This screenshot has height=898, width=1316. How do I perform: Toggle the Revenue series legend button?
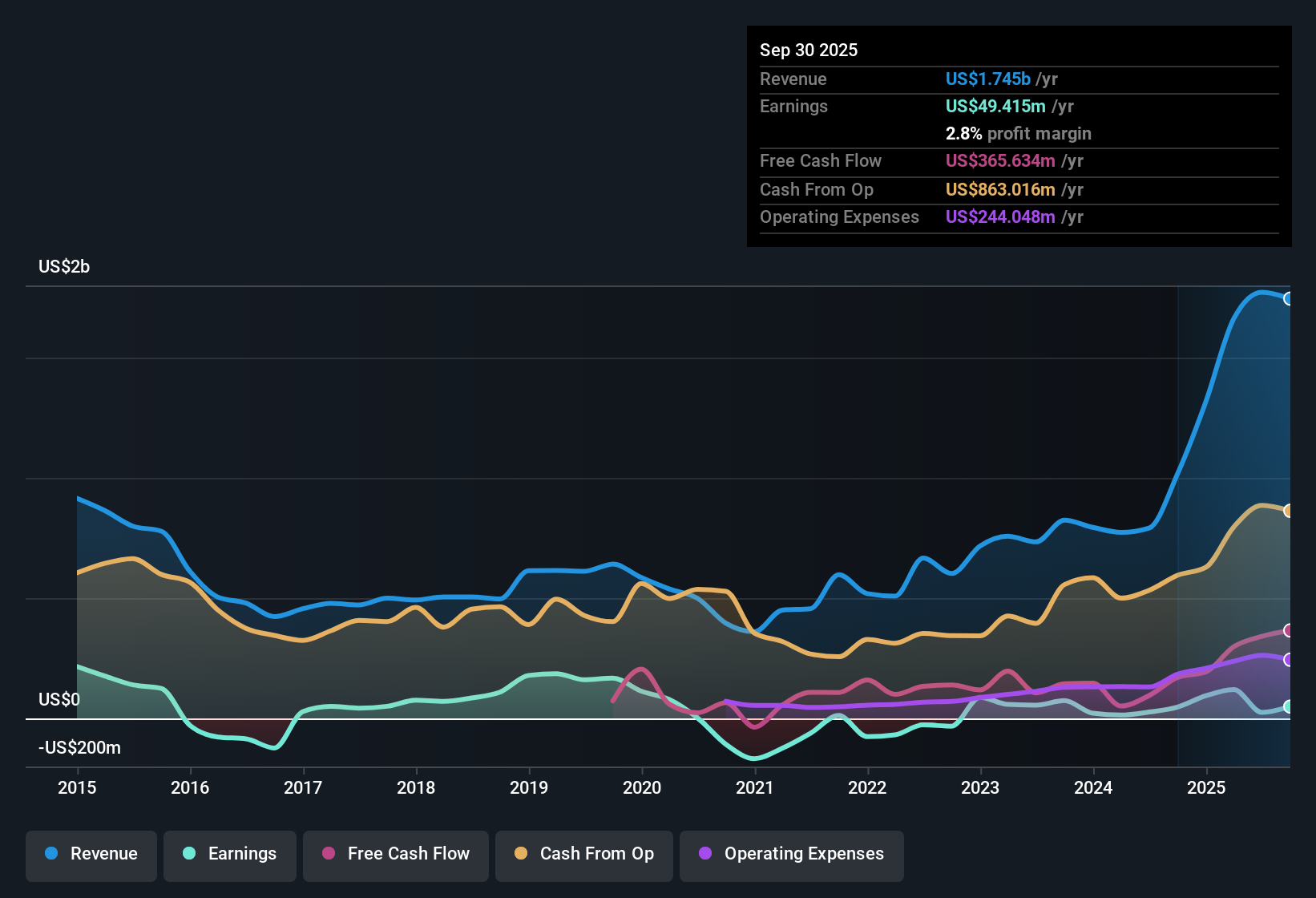point(91,855)
